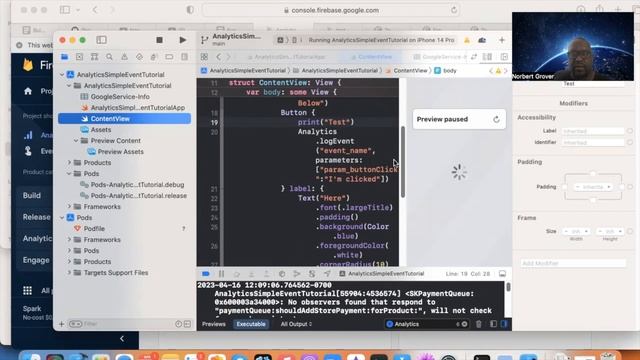The height and width of the screenshot is (360, 640).
Task: Open Environment Overrides icon
Action: [312, 274]
